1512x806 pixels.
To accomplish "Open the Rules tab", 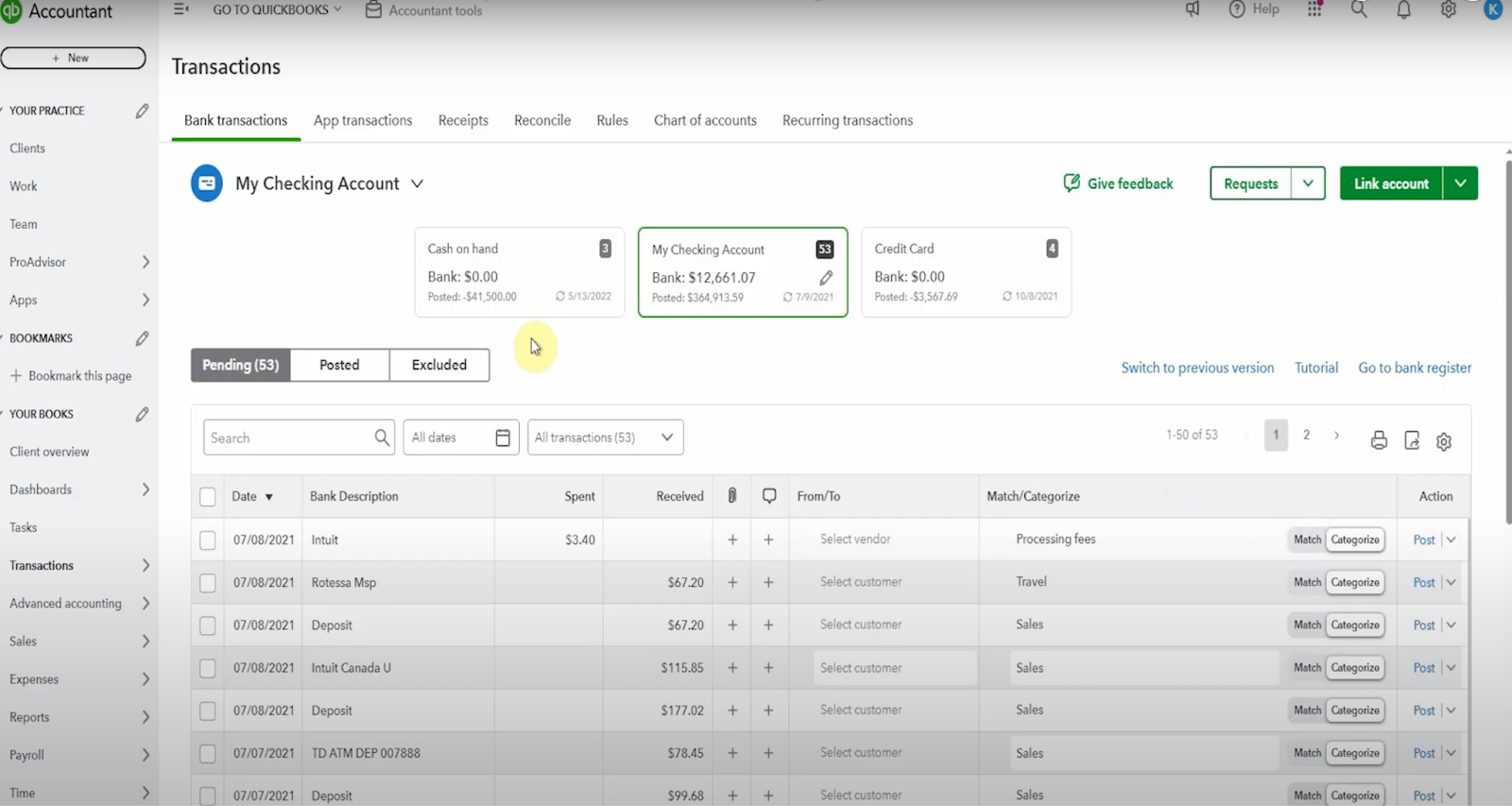I will [x=612, y=120].
